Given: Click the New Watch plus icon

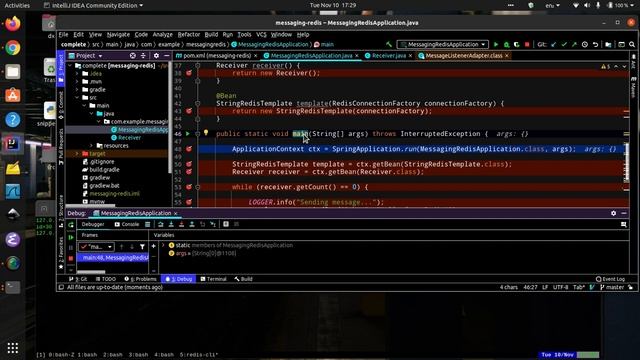Looking at the screenshot, I should coord(153,246).
